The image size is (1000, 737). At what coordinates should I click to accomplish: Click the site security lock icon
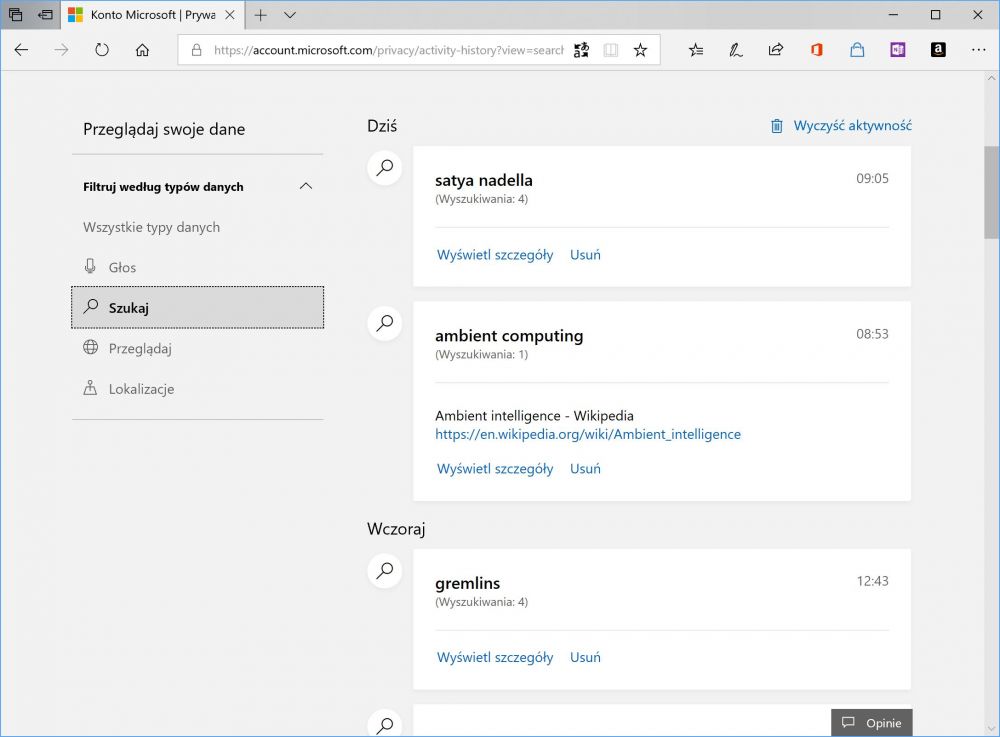[x=196, y=50]
